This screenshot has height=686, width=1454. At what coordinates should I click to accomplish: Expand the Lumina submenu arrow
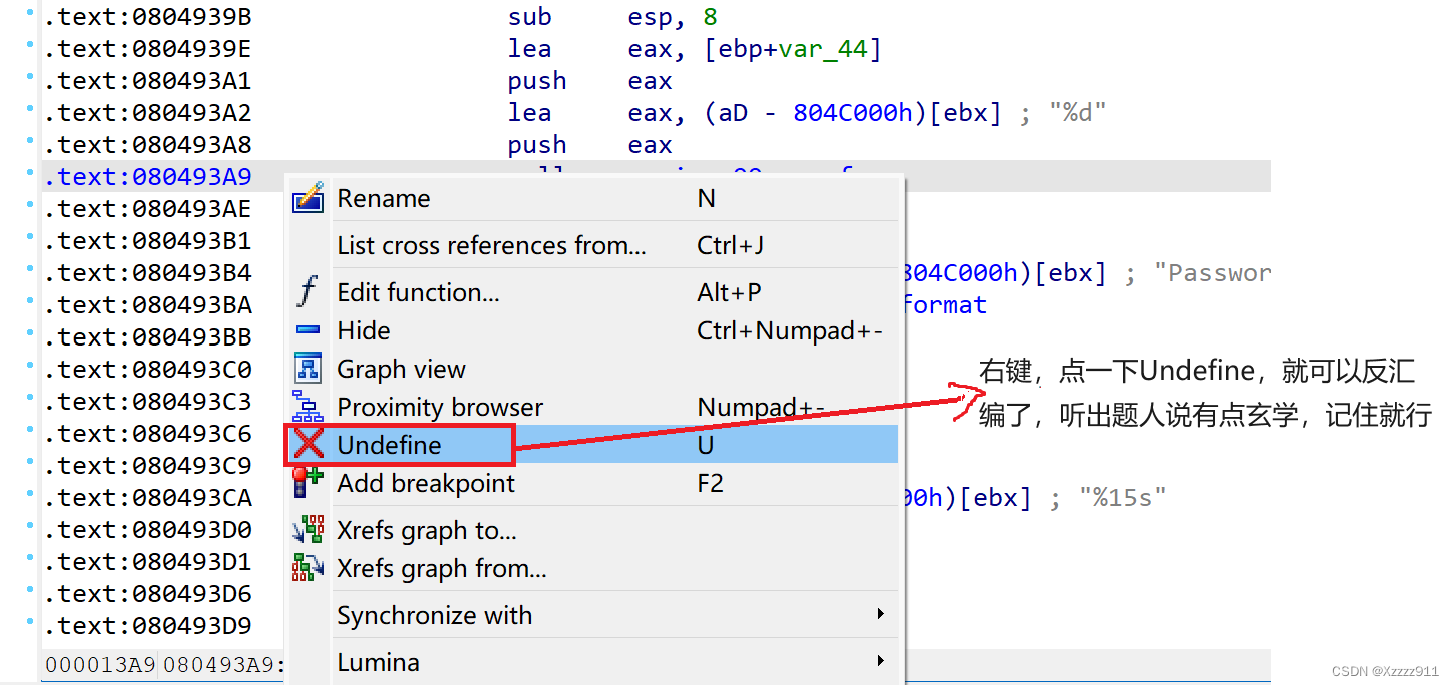(x=880, y=661)
